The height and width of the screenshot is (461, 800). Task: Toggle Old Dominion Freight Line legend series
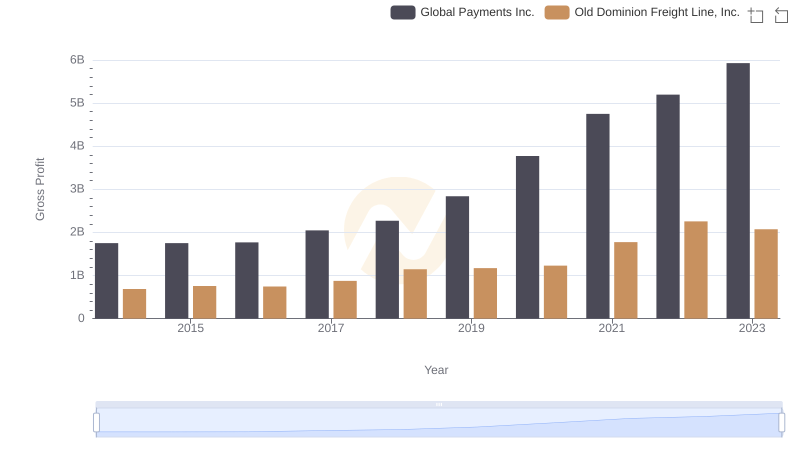click(642, 12)
